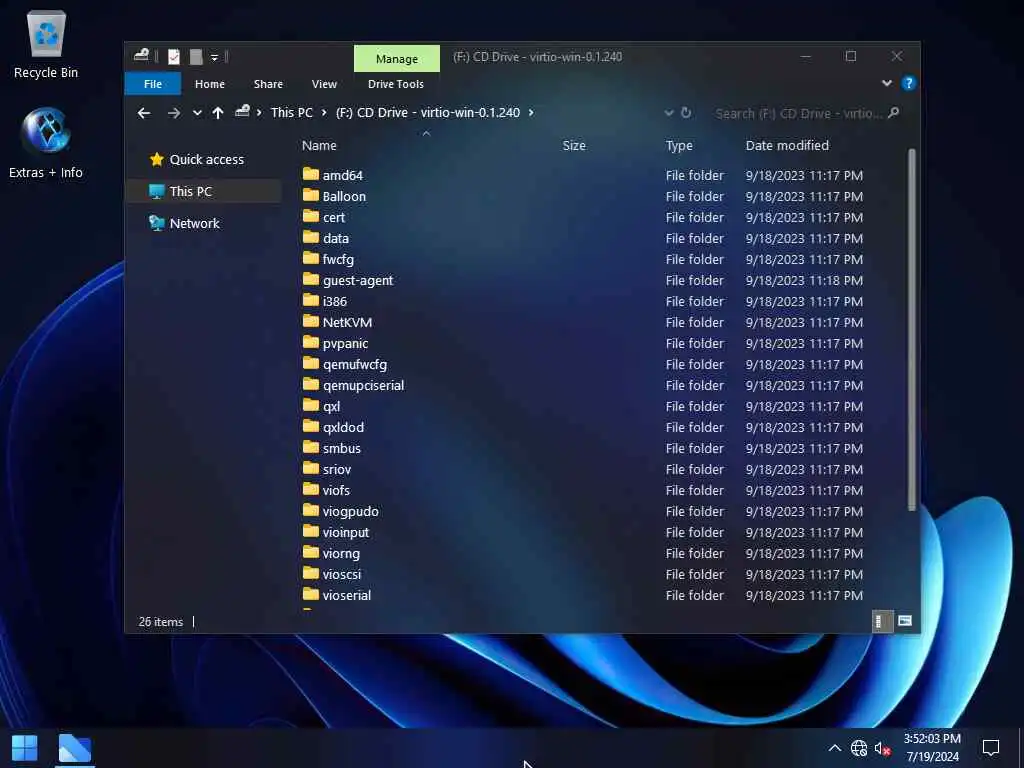Go up one level with the up arrow
The width and height of the screenshot is (1024, 768).
[217, 113]
